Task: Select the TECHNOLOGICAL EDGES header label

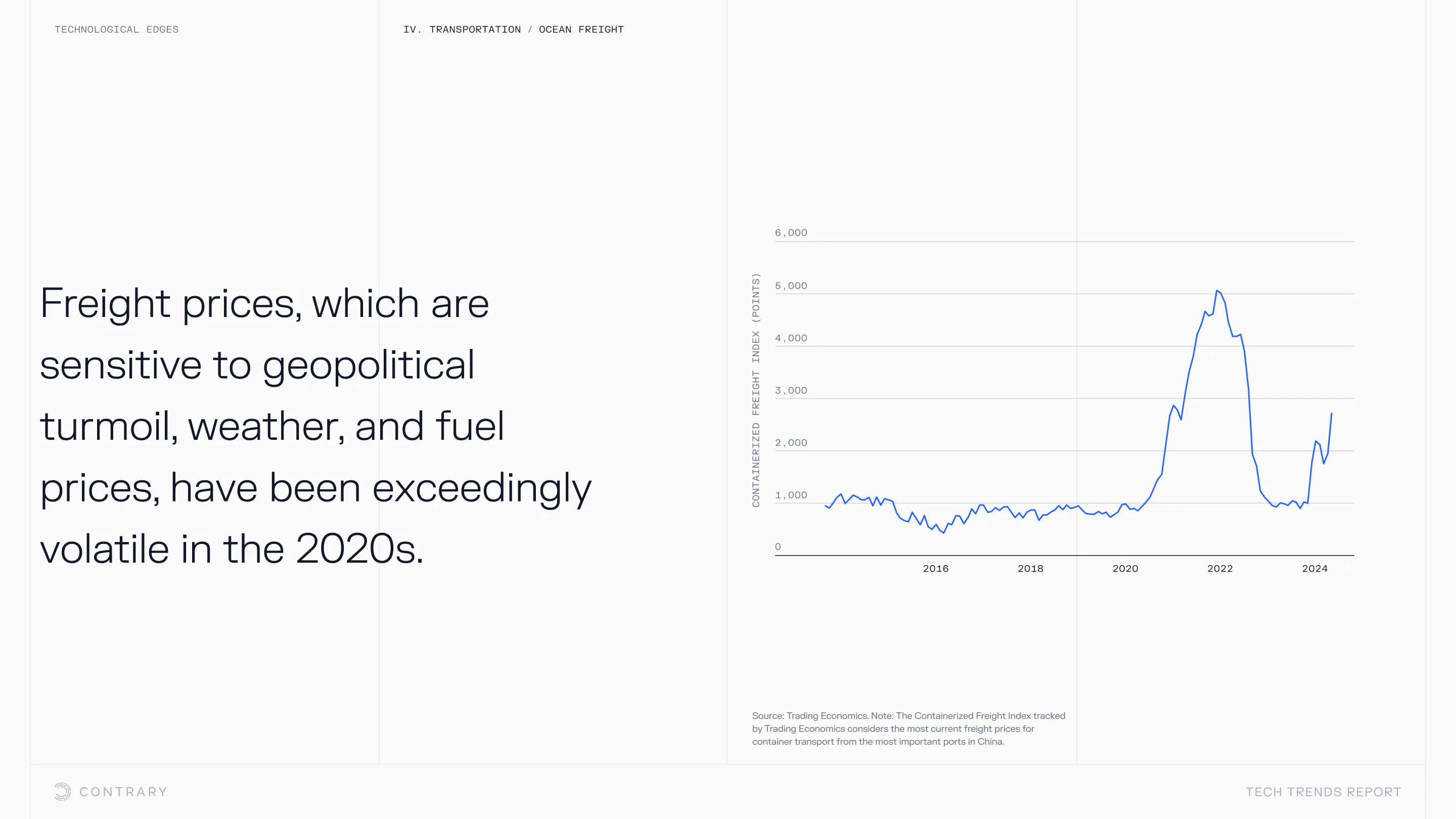Action: point(116,29)
